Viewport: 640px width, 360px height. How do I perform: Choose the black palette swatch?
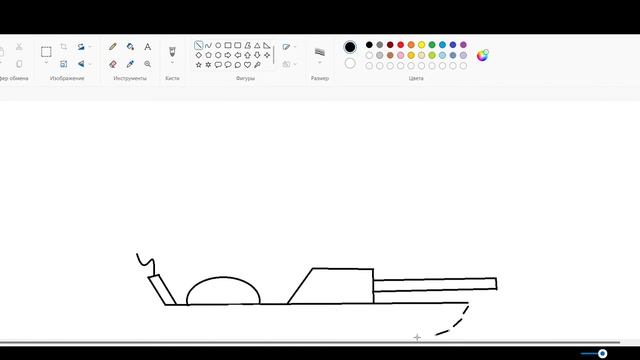(x=369, y=45)
